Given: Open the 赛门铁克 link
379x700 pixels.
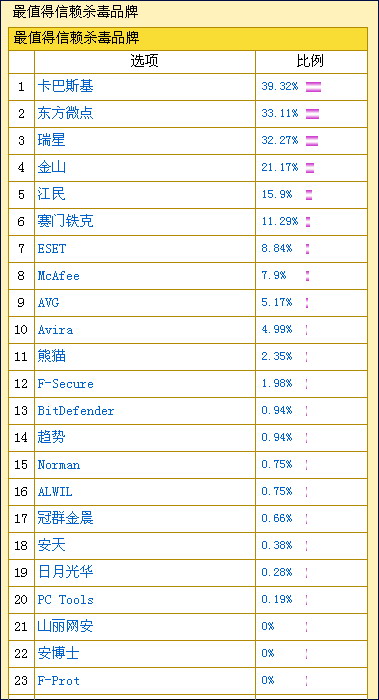Looking at the screenshot, I should (65, 221).
